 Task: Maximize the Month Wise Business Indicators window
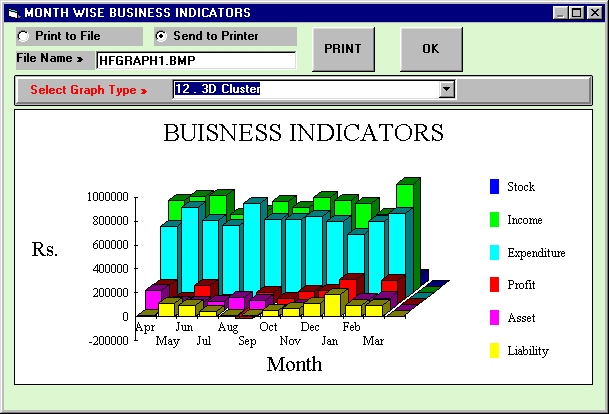pyautogui.click(x=576, y=13)
